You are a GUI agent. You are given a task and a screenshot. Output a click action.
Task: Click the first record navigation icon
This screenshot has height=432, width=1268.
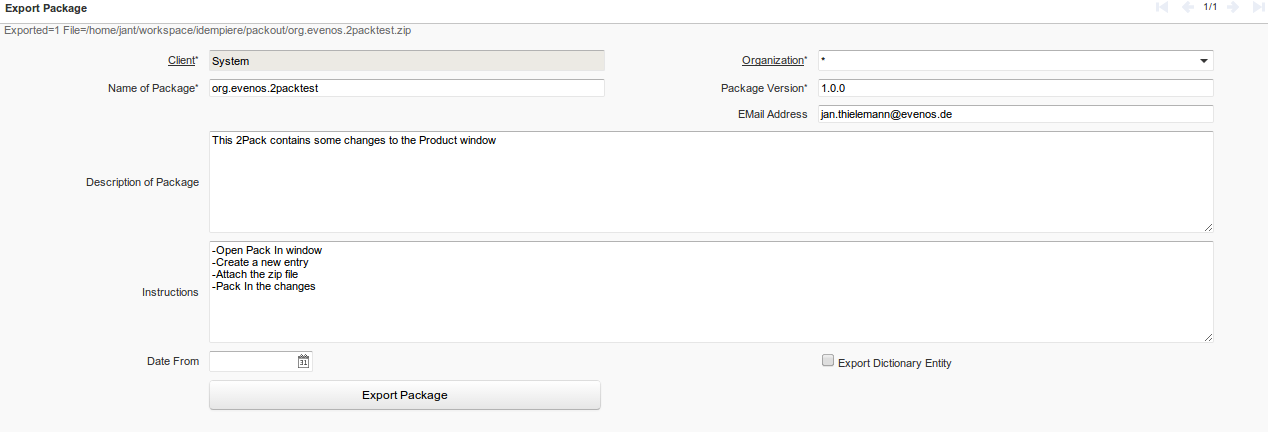(x=1162, y=7)
